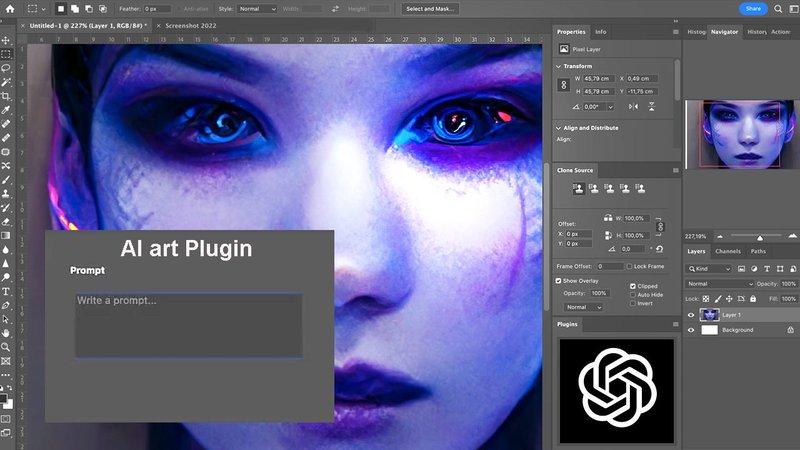Toggle Clone Source maintain aspect ratio link
This screenshot has width=800, height=450.
pos(660,227)
